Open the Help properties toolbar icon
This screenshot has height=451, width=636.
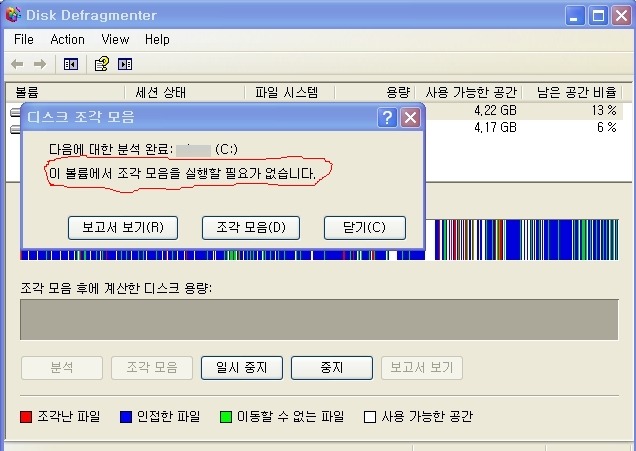(x=101, y=64)
